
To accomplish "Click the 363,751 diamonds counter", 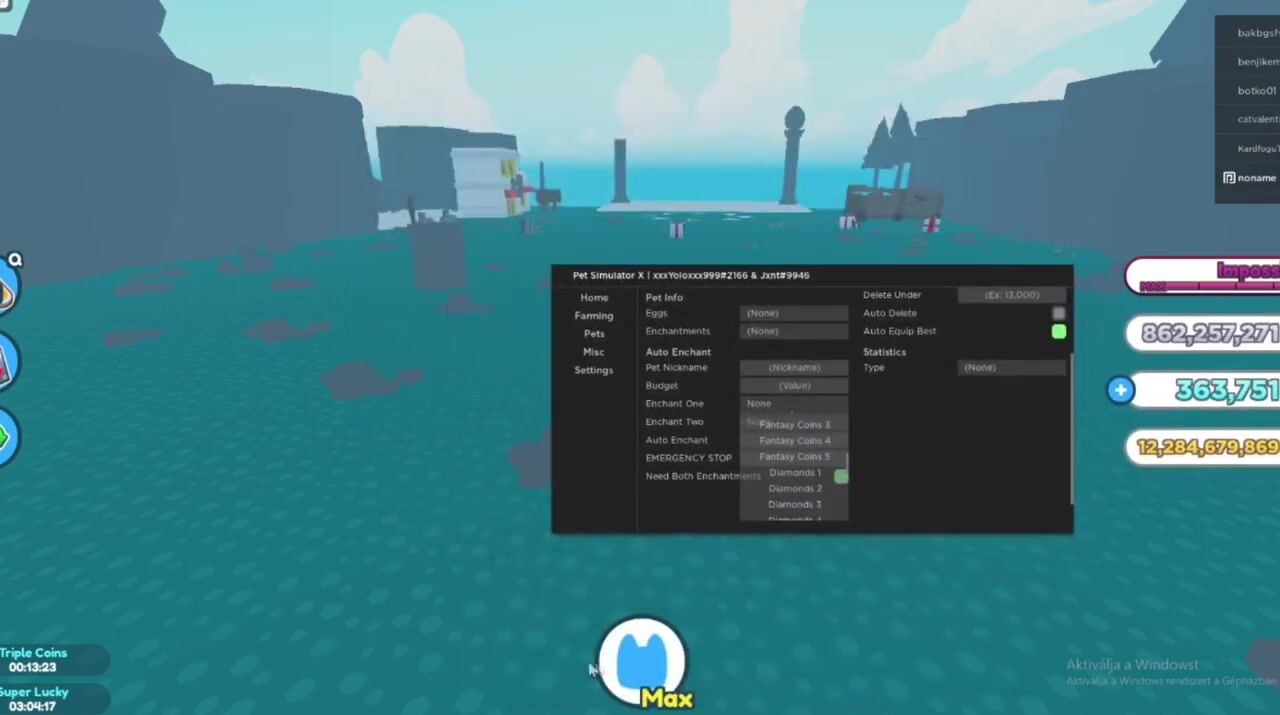I will [x=1205, y=390].
